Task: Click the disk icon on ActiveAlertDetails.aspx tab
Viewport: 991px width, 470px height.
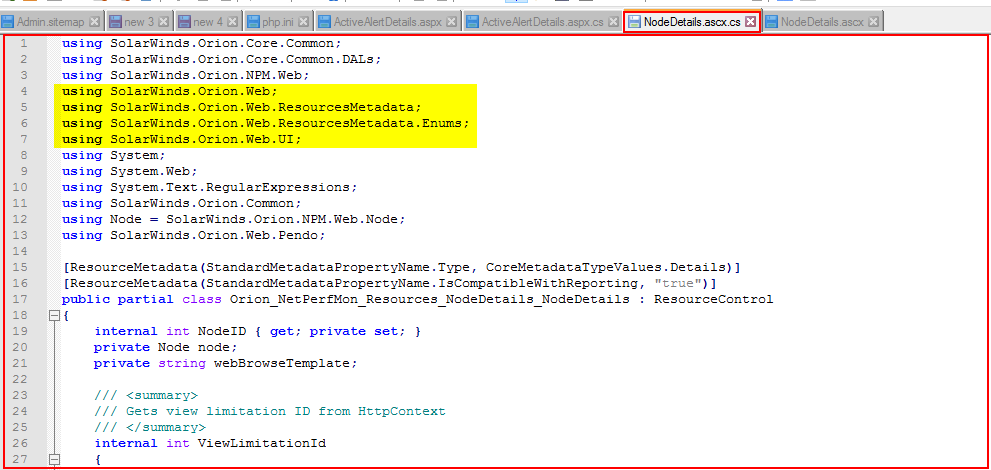Action: pos(325,22)
